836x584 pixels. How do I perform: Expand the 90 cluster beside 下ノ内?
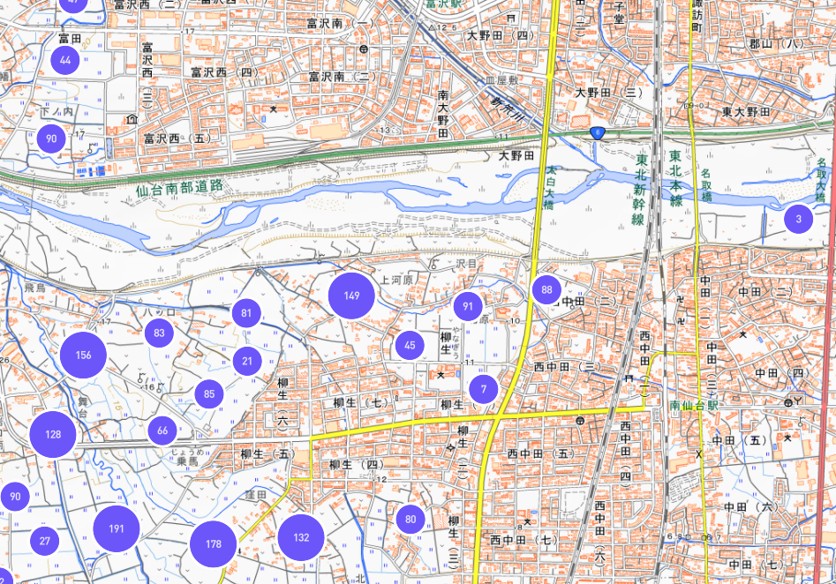click(x=51, y=139)
